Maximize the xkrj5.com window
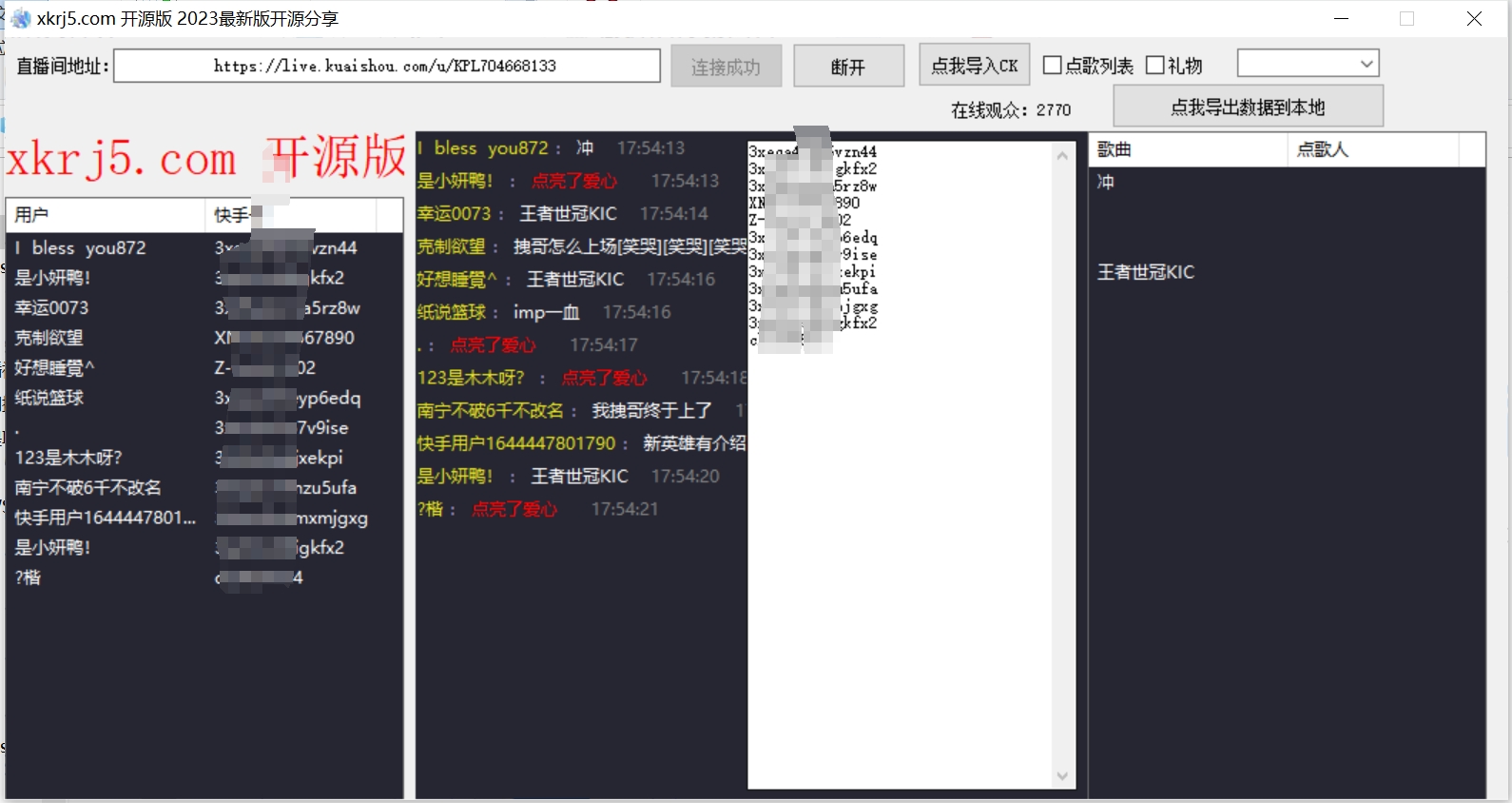The image size is (1512, 803). pyautogui.click(x=1407, y=18)
